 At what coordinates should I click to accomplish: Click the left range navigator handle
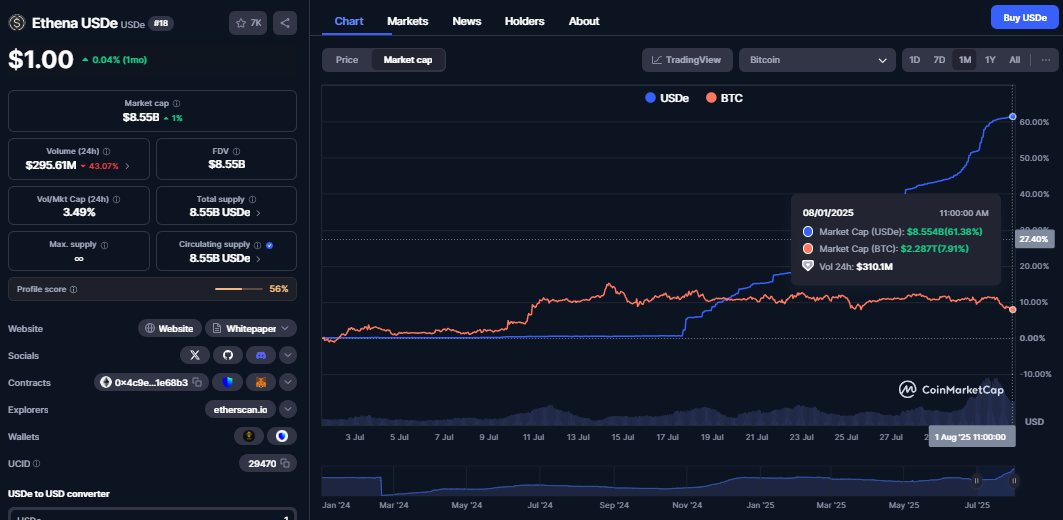977,481
